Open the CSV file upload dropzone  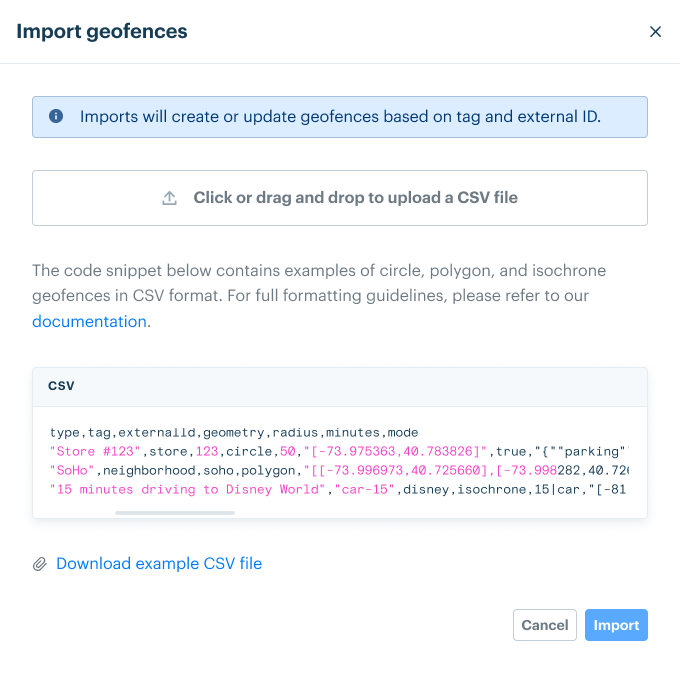(340, 198)
